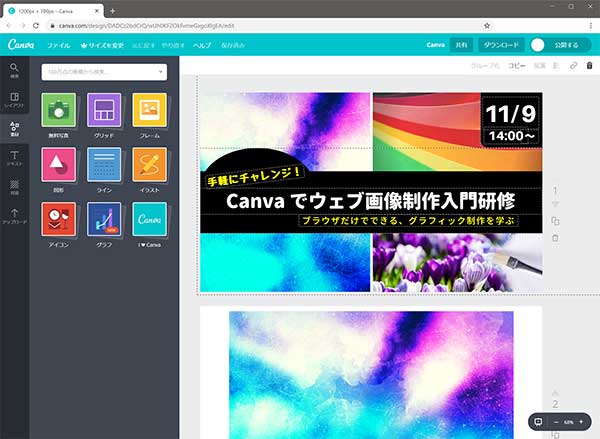600x439 pixels.
Task: Bookmark the page with star icon
Action: (487, 26)
